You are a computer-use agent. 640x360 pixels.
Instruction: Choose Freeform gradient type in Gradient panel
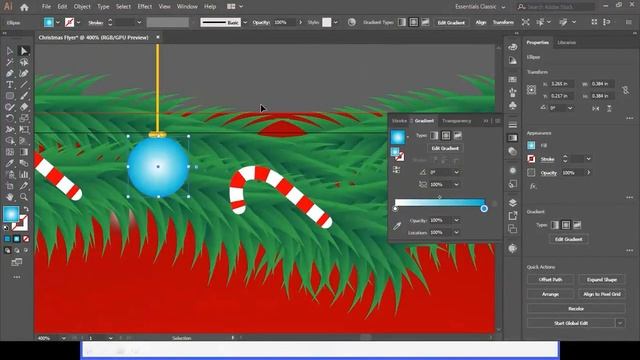tap(458, 136)
